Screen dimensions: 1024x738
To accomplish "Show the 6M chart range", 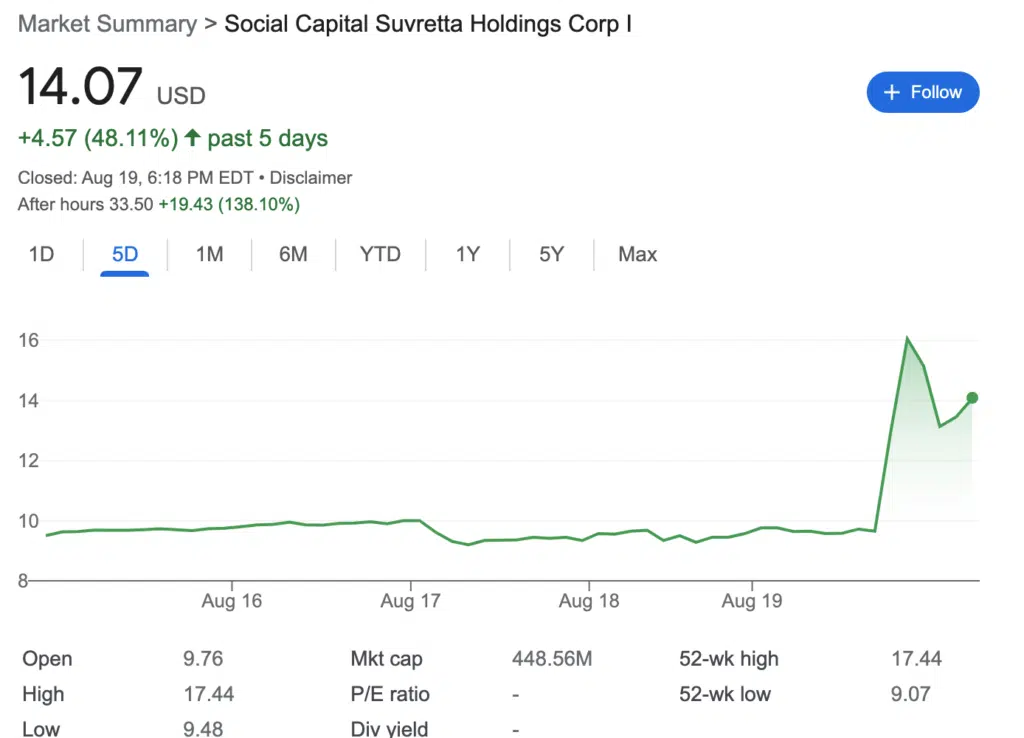I will (x=293, y=254).
